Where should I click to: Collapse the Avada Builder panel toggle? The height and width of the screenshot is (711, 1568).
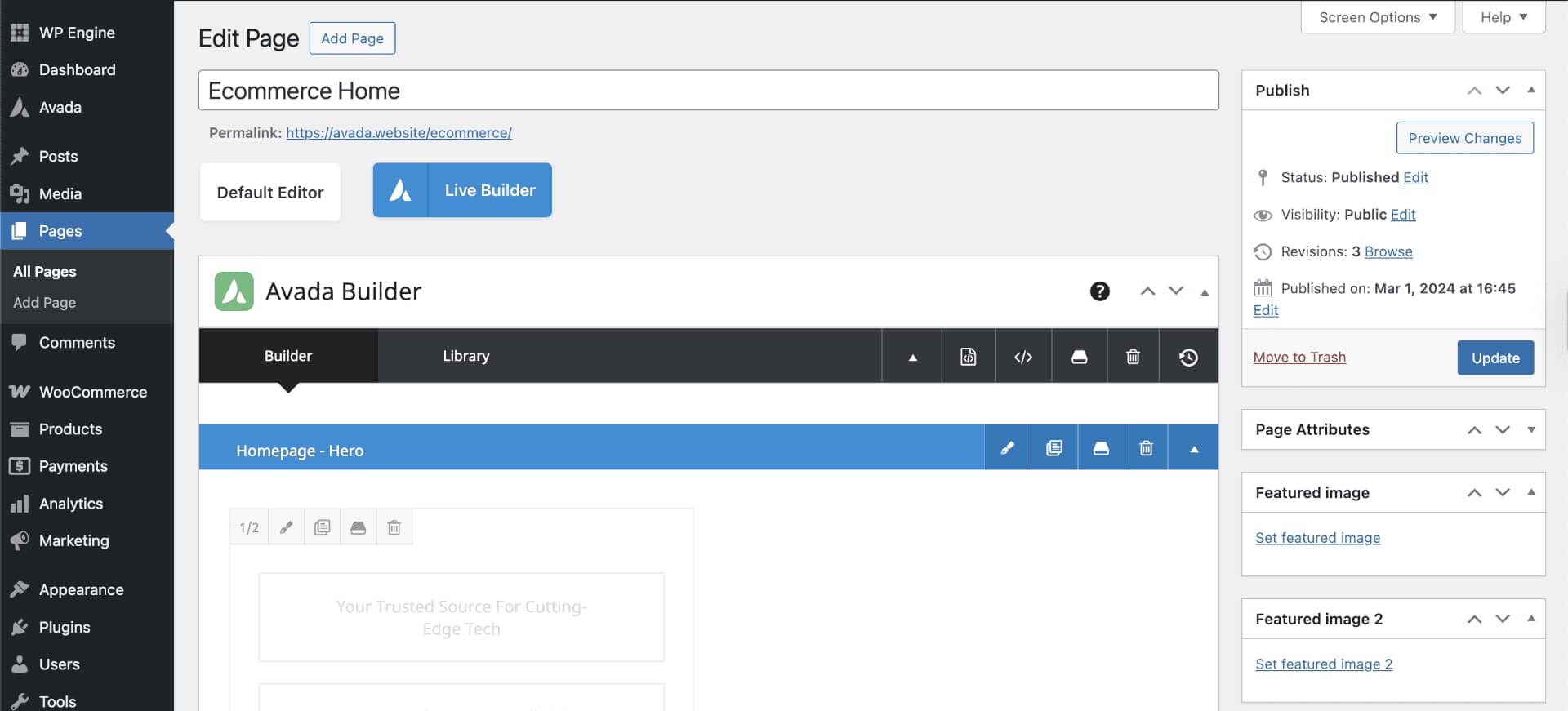[x=1205, y=292]
